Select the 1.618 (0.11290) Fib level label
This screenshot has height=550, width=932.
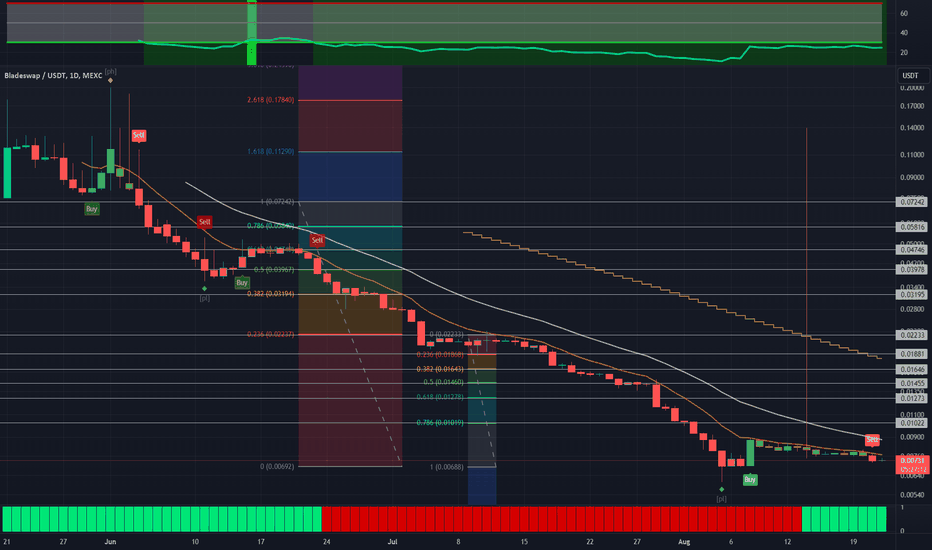[270, 152]
